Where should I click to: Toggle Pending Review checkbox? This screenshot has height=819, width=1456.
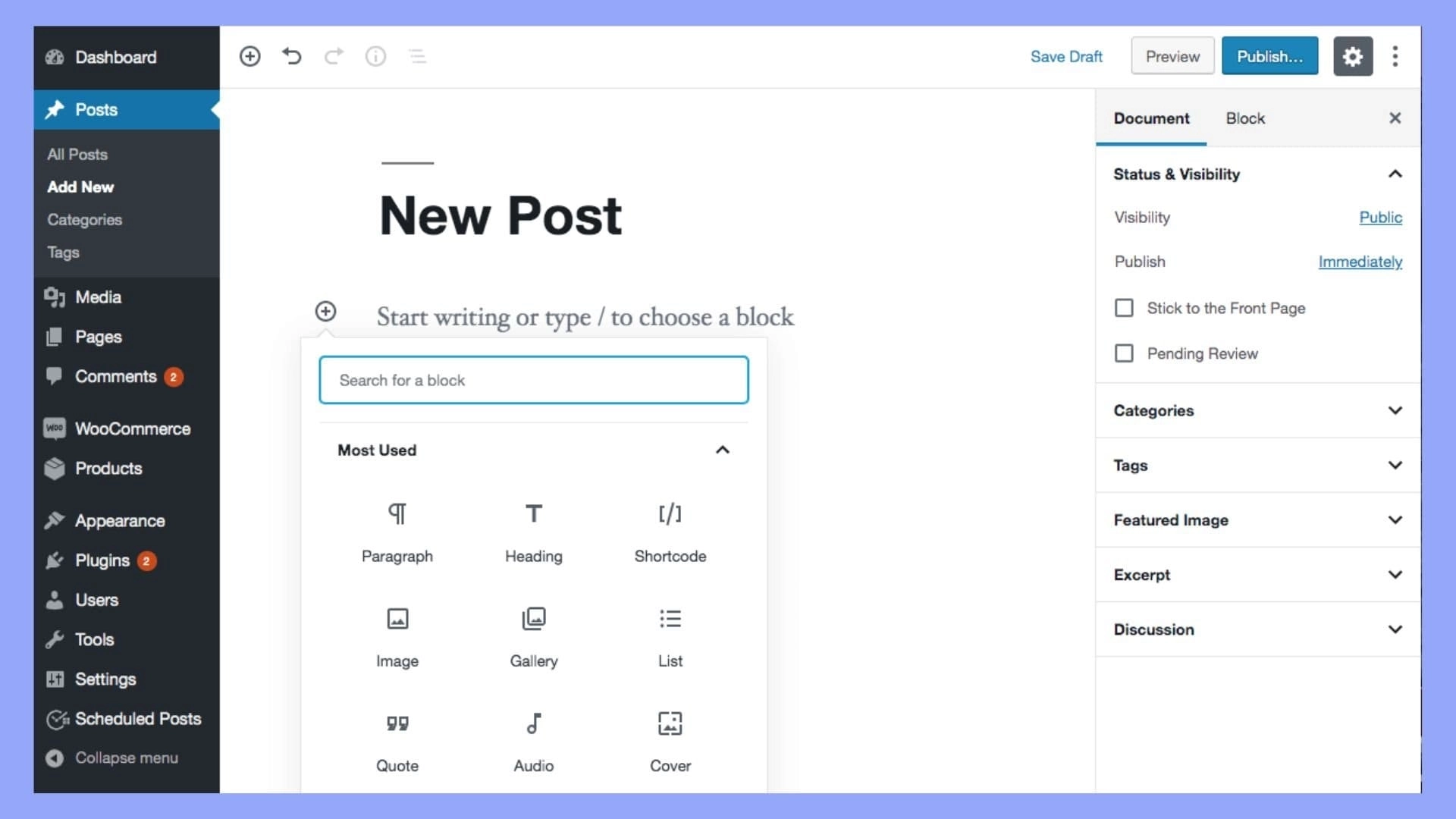[x=1124, y=352]
